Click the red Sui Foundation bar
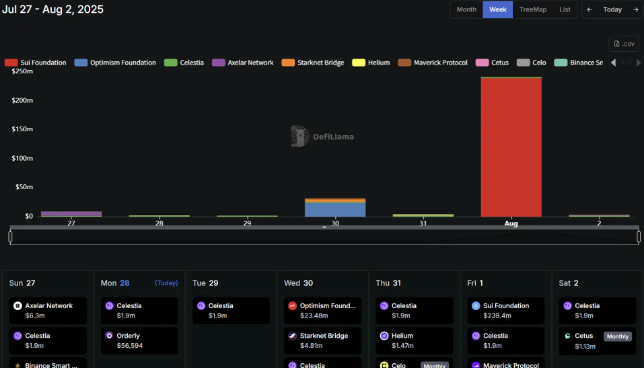Screen dimensions: 644x369 (x=511, y=147)
